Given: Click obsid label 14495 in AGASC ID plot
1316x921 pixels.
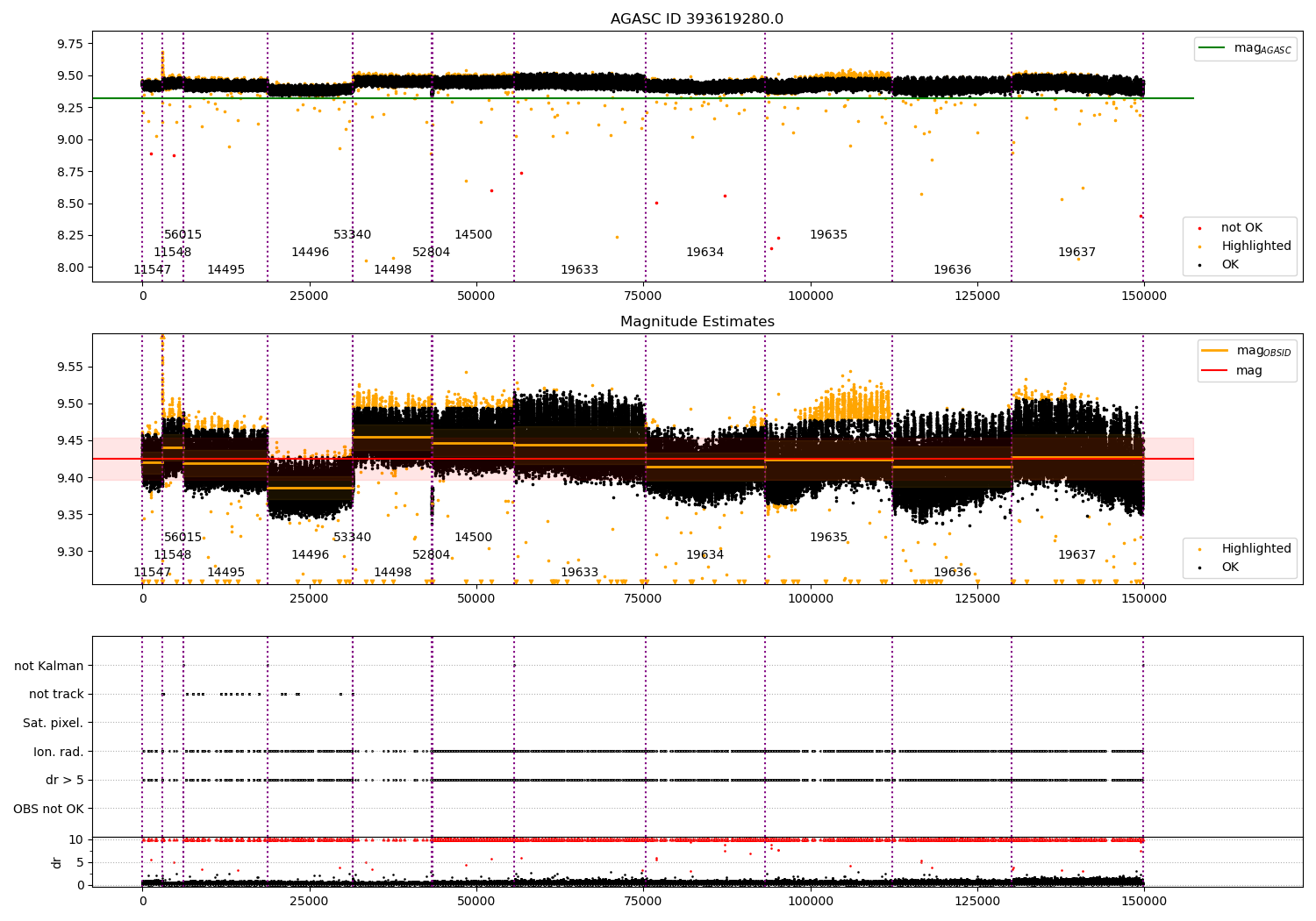Looking at the screenshot, I should 226,270.
